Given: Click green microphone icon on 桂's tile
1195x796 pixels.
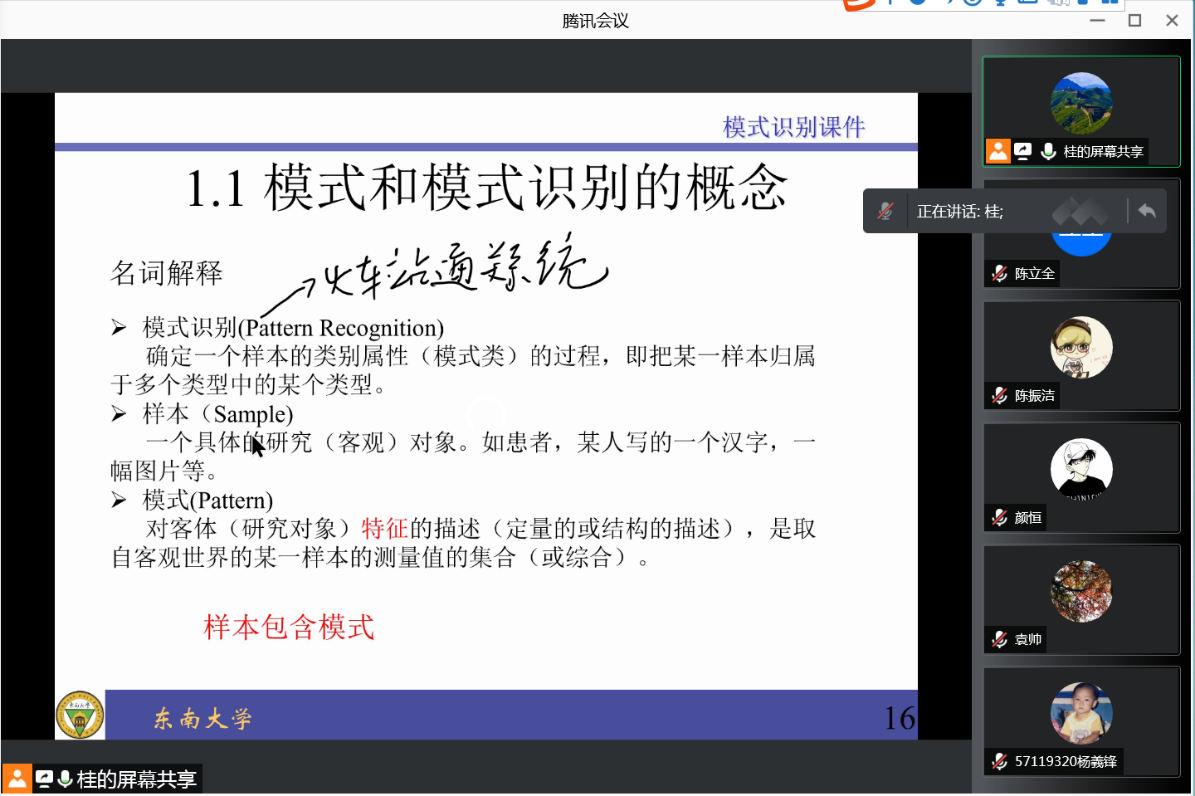Looking at the screenshot, I should (x=1049, y=151).
